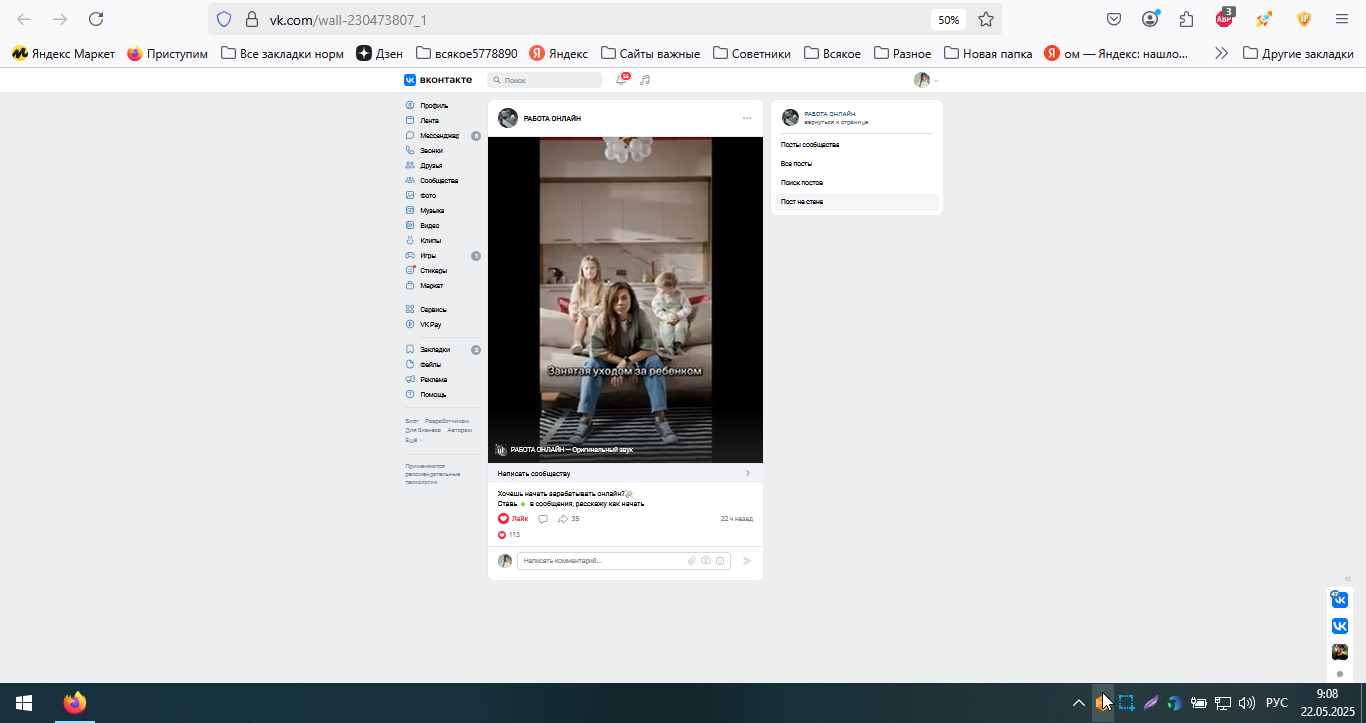Bookmark this page with the star icon

click(x=986, y=19)
